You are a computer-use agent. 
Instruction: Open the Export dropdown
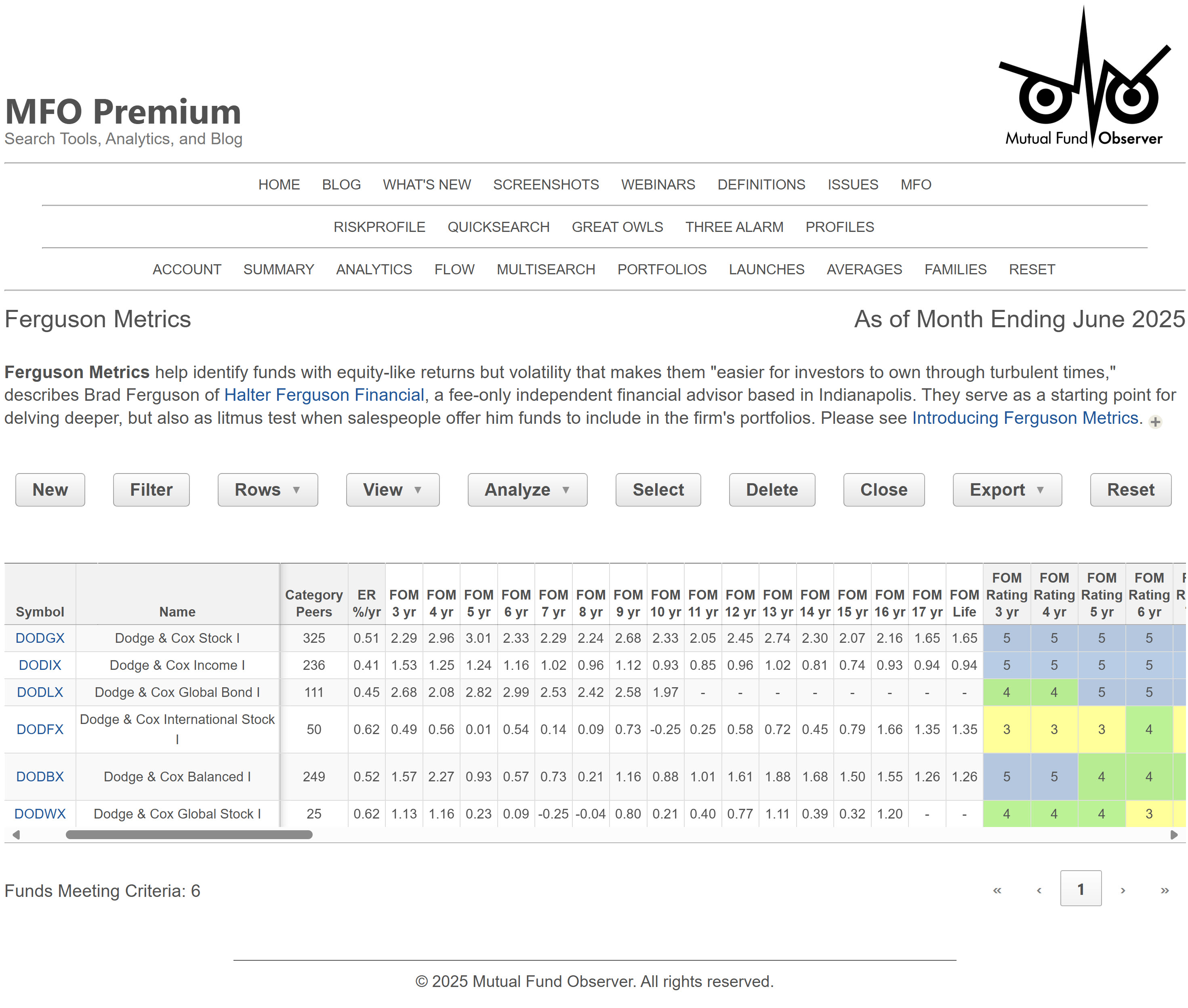[1006, 490]
